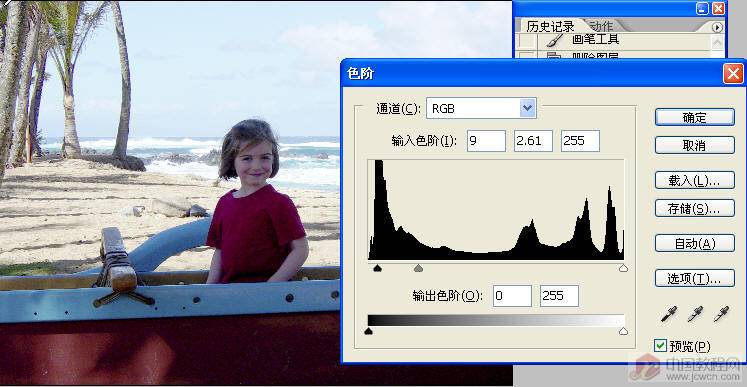Open the History panel flyout menu arrow
The image size is (747, 387).
(x=717, y=27)
